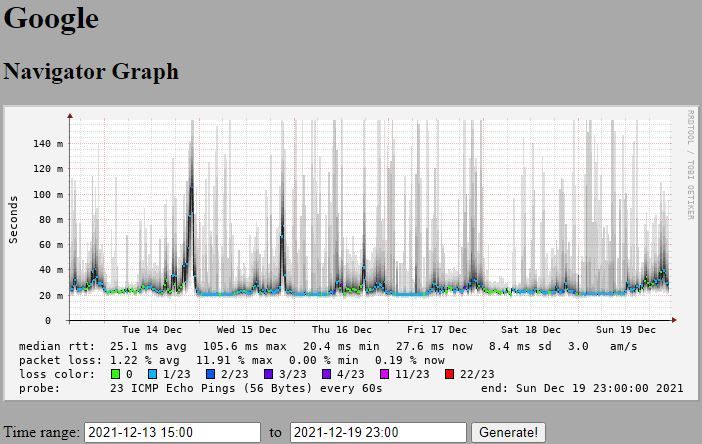Click the 1.22 % avg packet loss value
The height and width of the screenshot is (444, 702).
coord(145,360)
